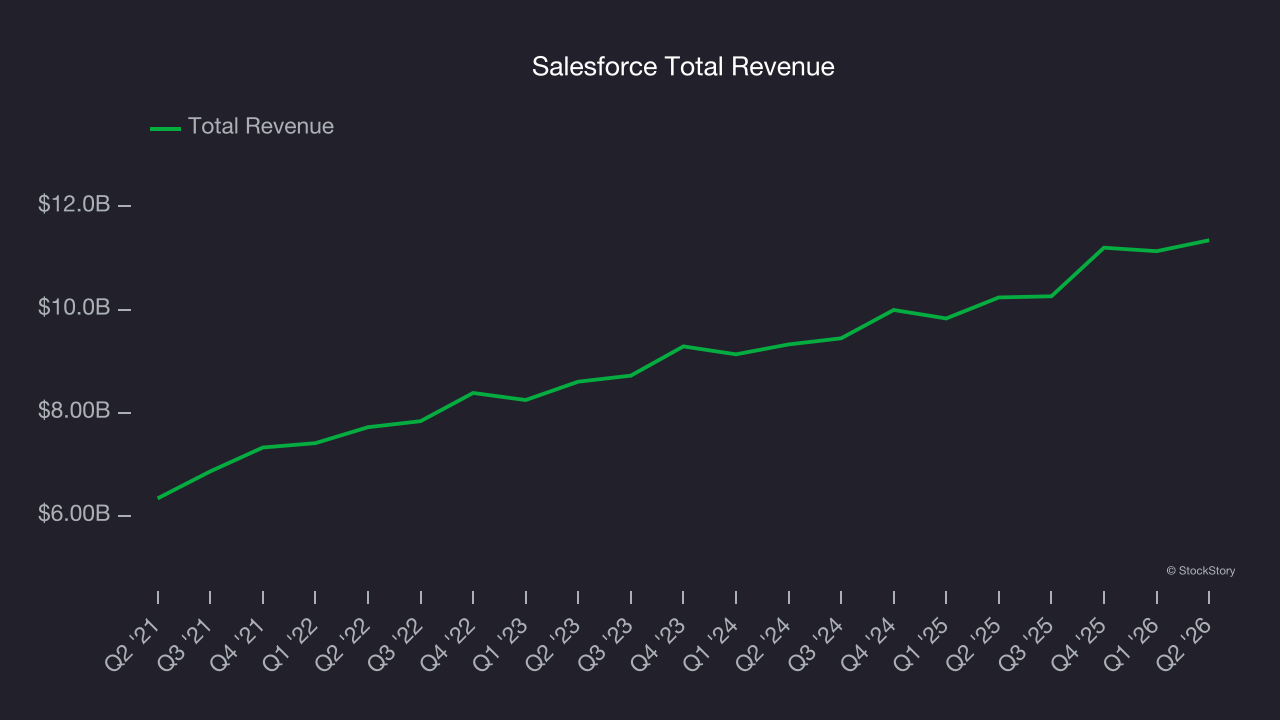Select the $6.00B y-axis label
The height and width of the screenshot is (720, 1280).
click(74, 514)
